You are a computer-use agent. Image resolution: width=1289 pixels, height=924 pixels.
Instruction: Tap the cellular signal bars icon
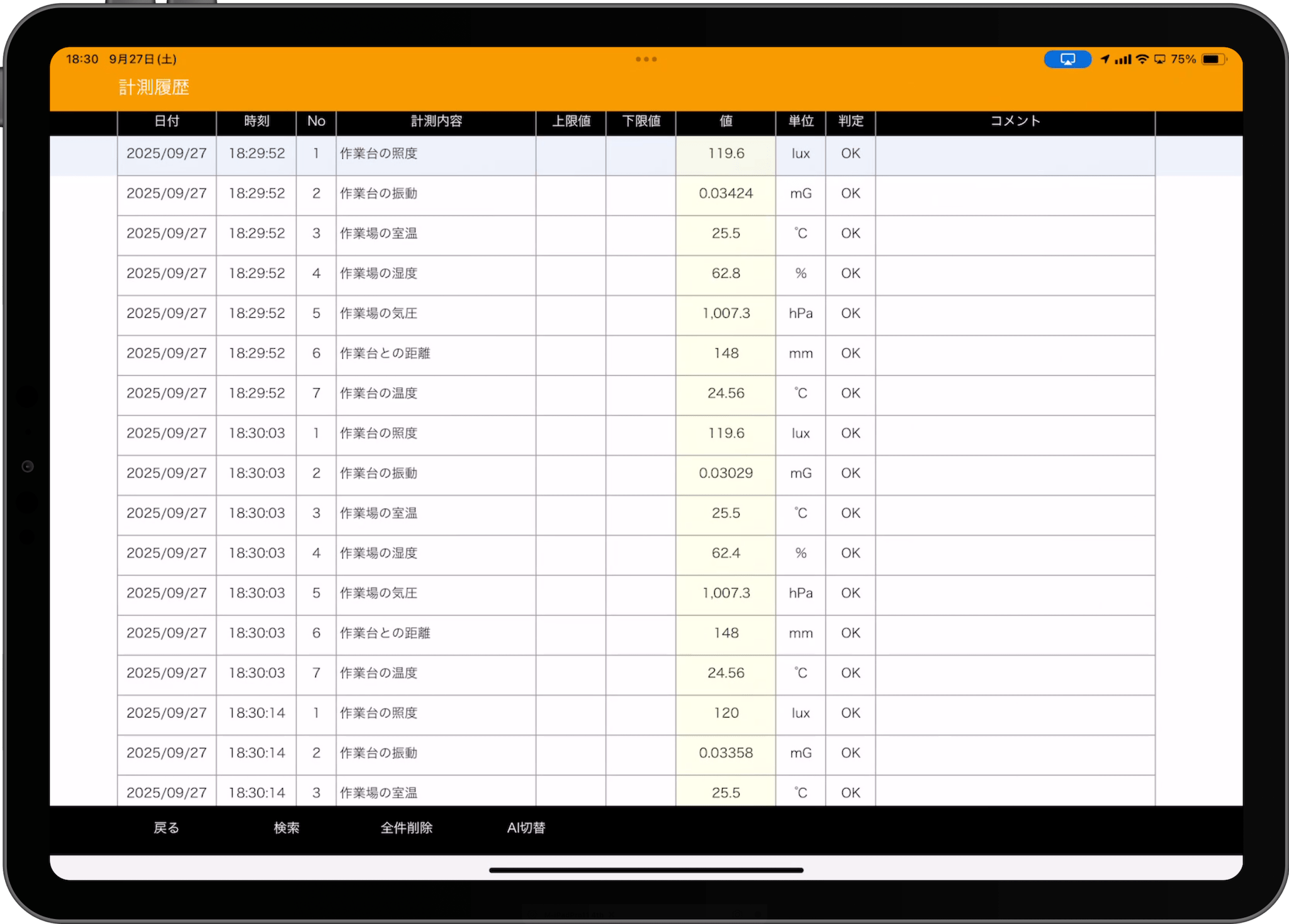coord(1123,59)
